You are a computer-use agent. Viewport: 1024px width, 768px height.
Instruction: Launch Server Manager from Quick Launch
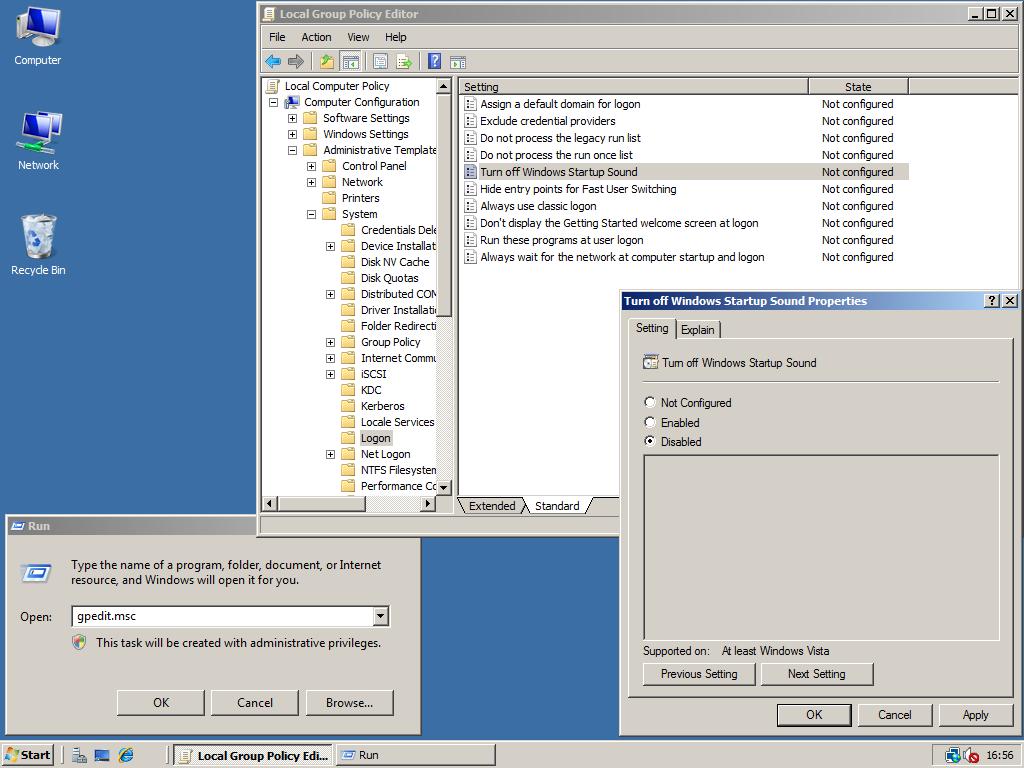tap(79, 755)
